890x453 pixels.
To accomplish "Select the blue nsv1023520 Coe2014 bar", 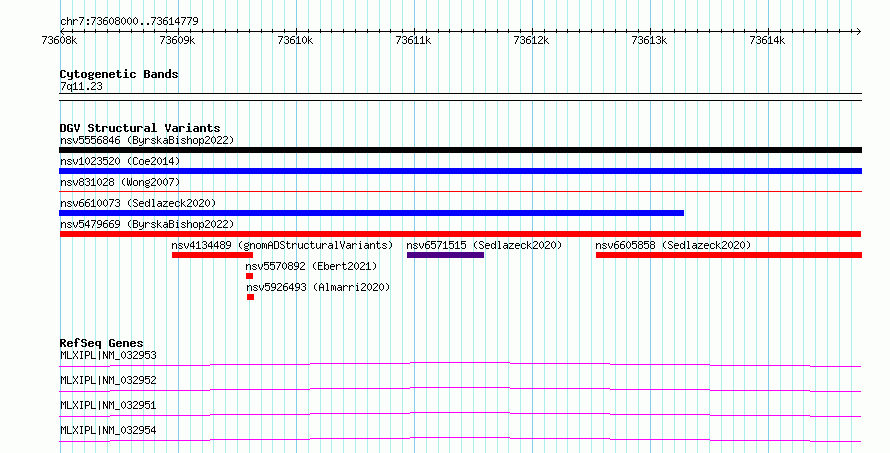I will click(460, 171).
